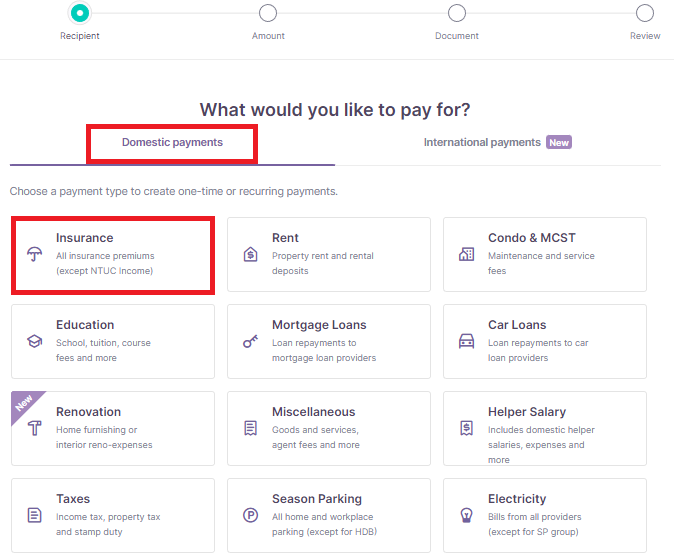Click the Insurance umbrella icon

point(35,254)
